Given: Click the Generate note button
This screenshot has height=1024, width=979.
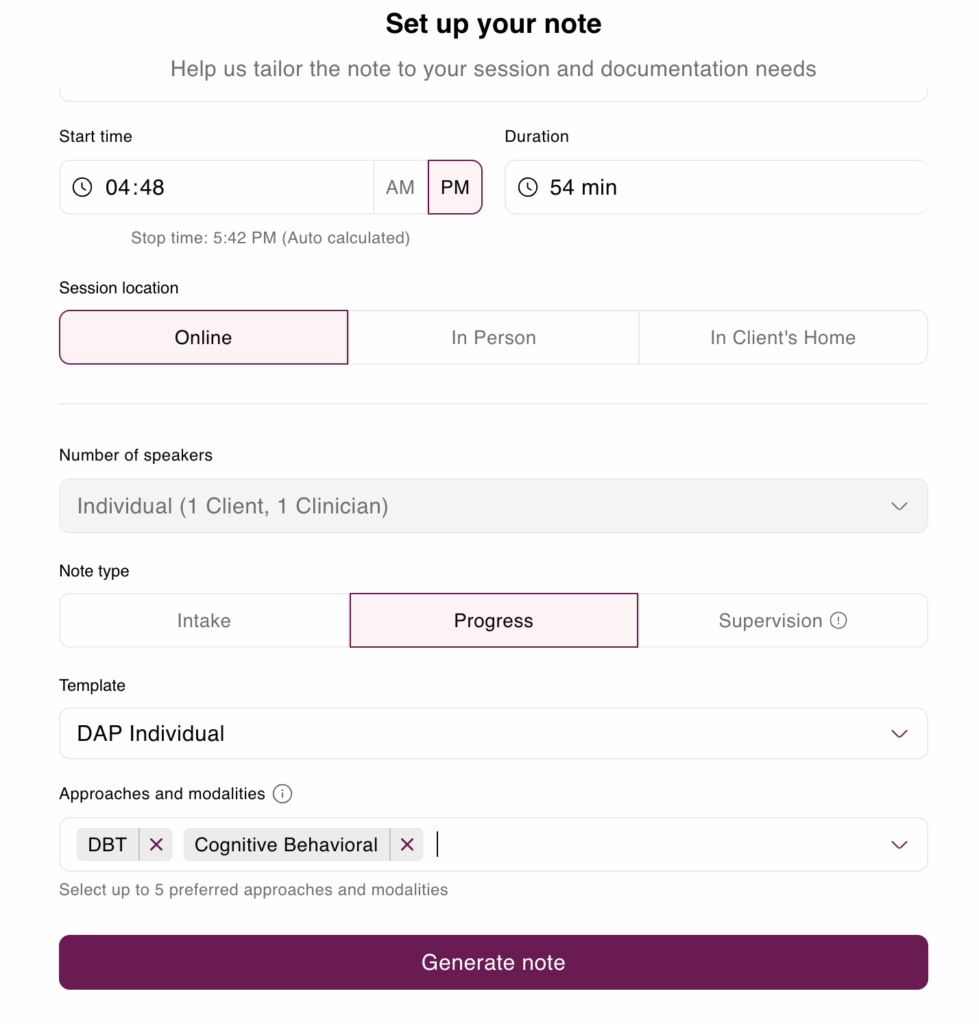Looking at the screenshot, I should [x=493, y=962].
